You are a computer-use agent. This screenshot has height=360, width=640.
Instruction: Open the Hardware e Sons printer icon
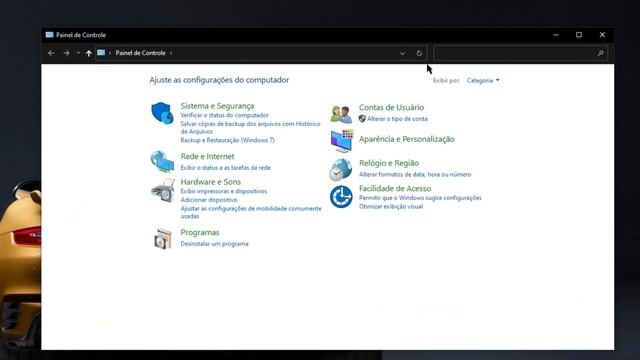click(162, 190)
